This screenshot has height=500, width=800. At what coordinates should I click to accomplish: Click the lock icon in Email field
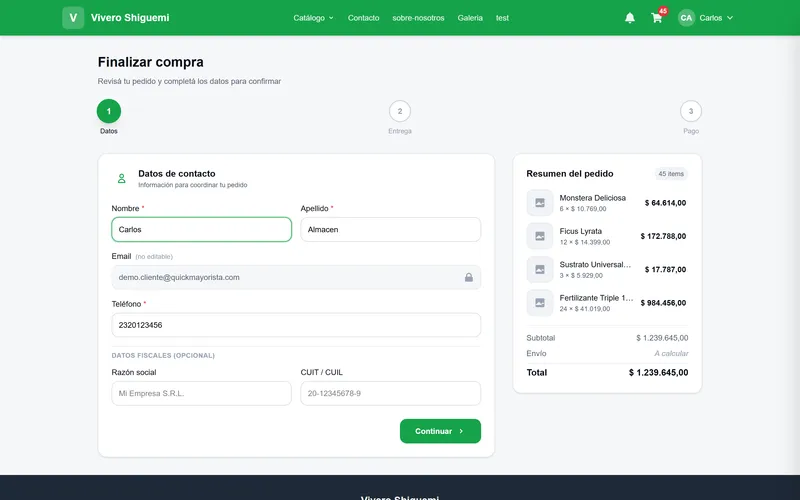pos(468,278)
